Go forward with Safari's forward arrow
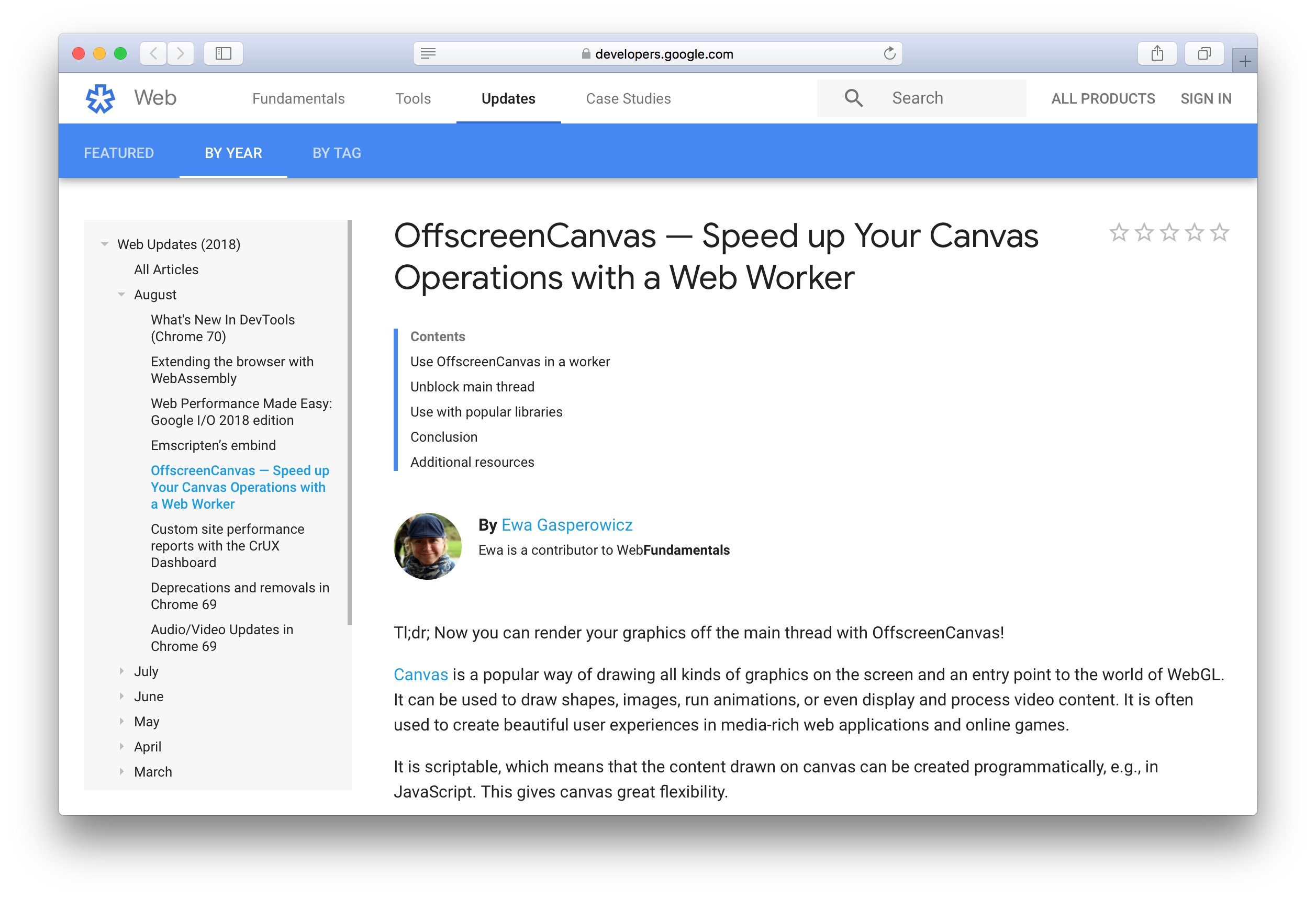The height and width of the screenshot is (899, 1316). tap(181, 53)
